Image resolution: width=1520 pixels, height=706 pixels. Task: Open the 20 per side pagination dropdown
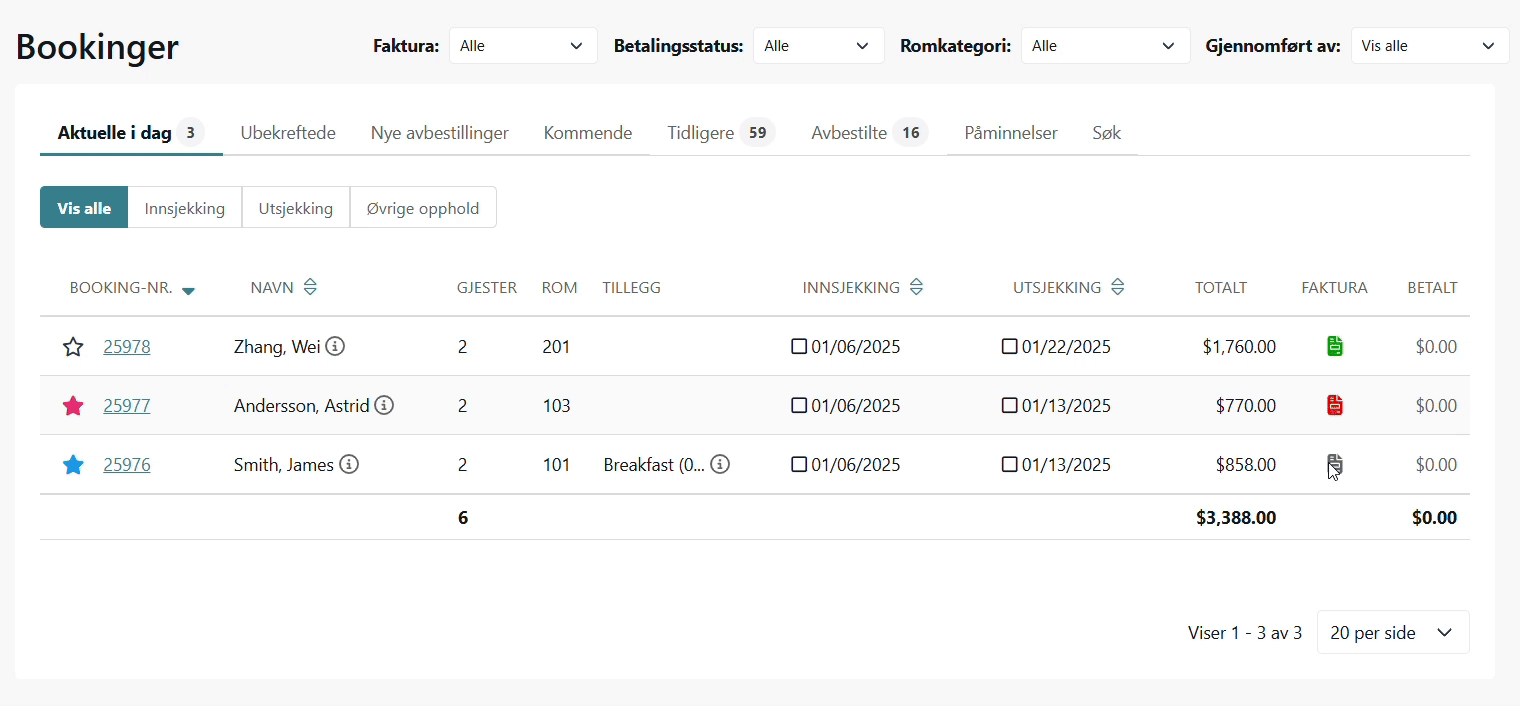click(1392, 632)
